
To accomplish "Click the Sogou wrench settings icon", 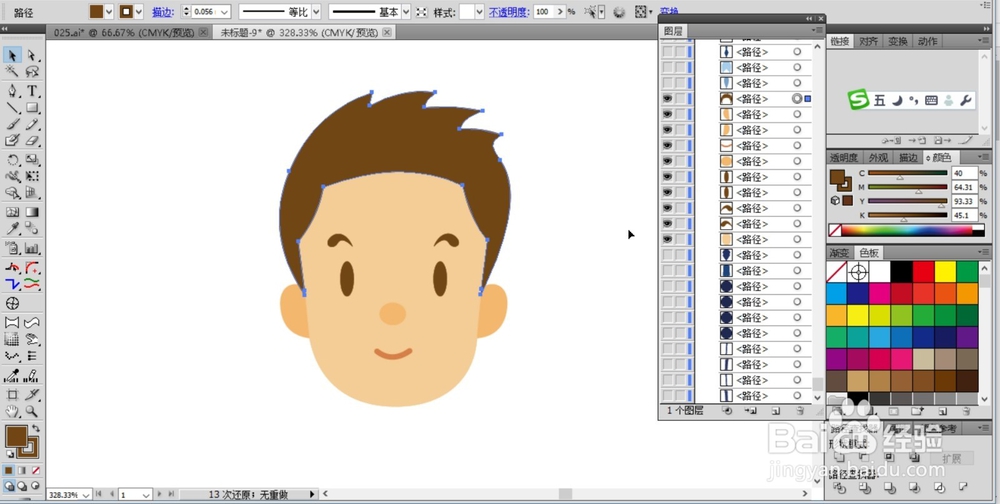I will [966, 100].
